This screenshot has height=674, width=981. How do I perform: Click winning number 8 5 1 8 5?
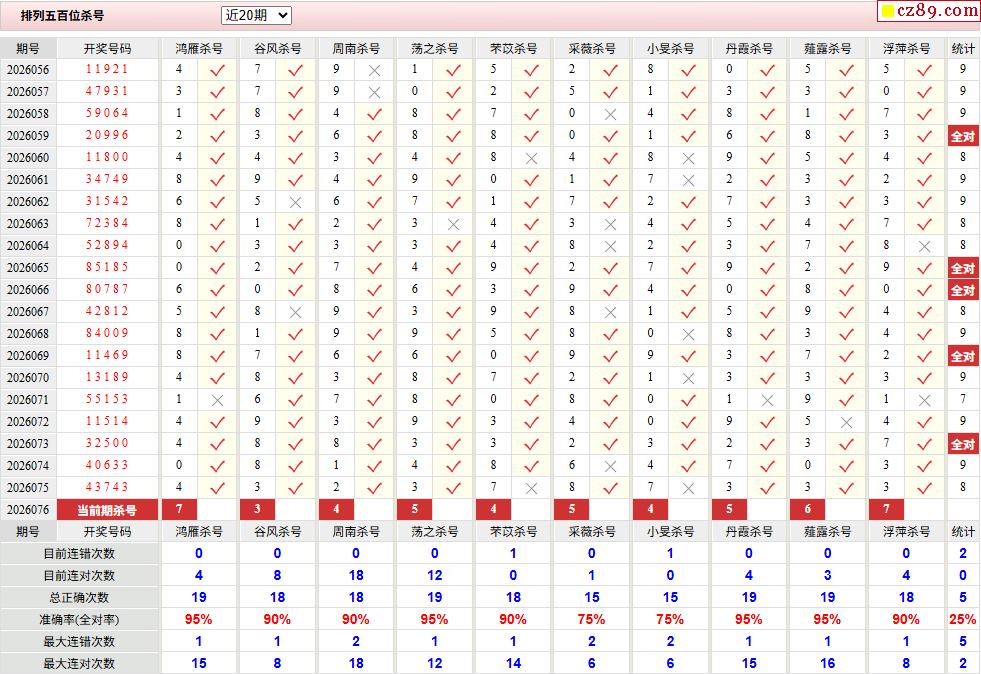pyautogui.click(x=107, y=267)
